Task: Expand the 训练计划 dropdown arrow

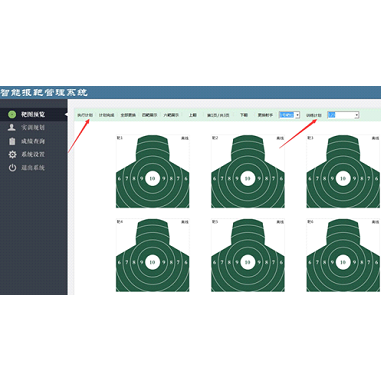Action: [356, 115]
